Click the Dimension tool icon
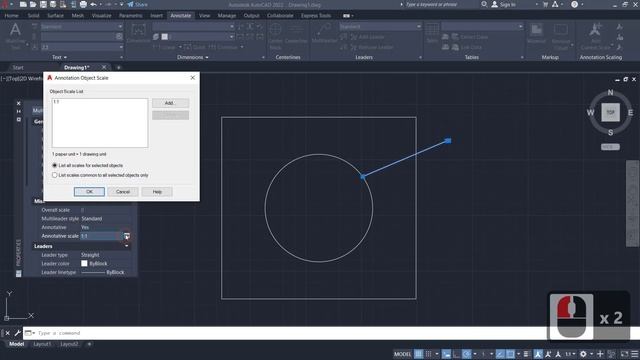This screenshot has height=360, width=640. tap(139, 30)
